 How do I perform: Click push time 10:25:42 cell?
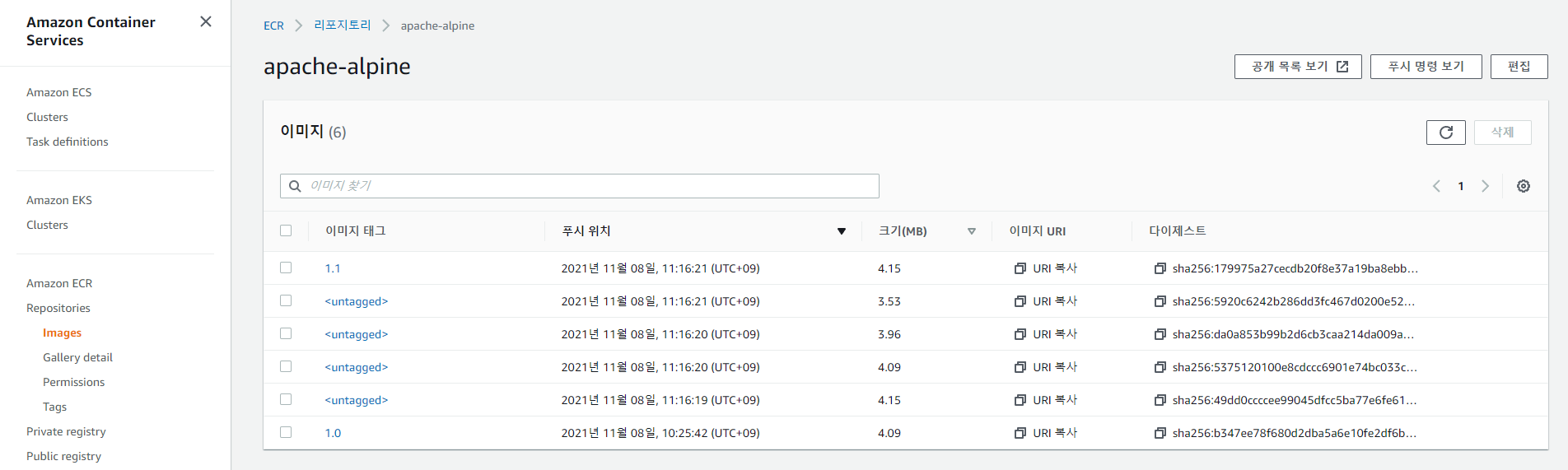pos(660,433)
